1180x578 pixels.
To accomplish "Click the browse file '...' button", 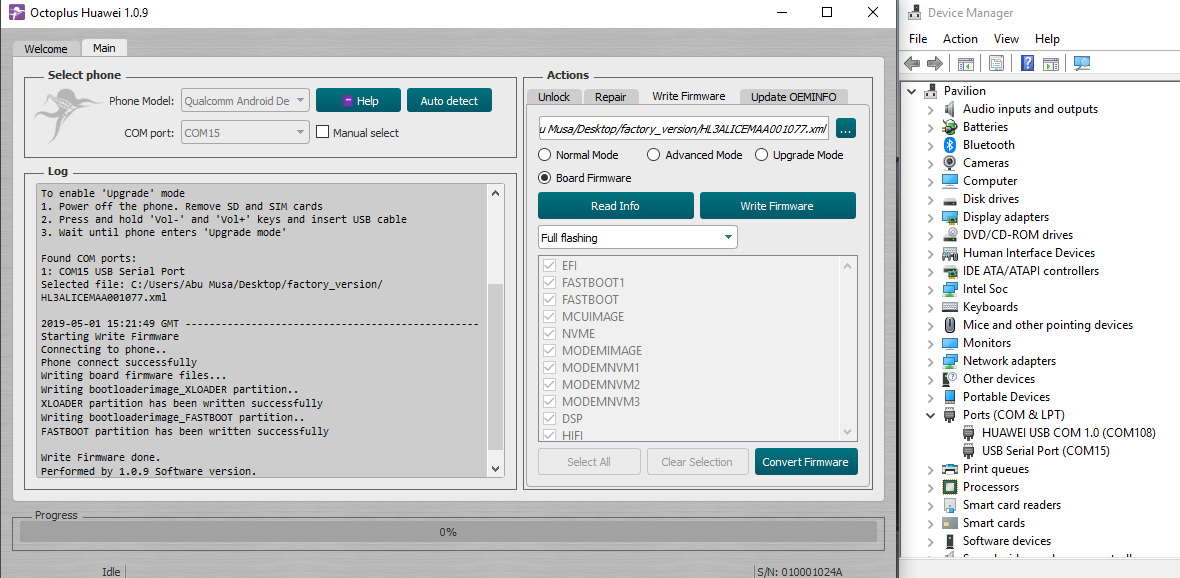I will point(846,129).
